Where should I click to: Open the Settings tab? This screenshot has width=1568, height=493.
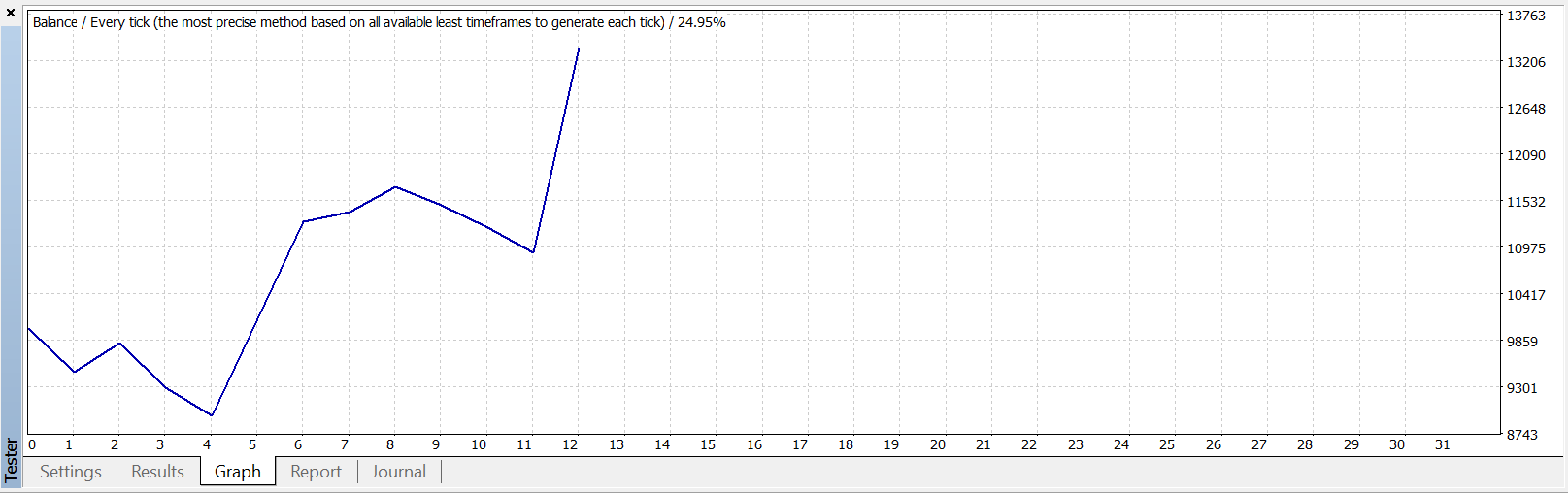click(71, 472)
